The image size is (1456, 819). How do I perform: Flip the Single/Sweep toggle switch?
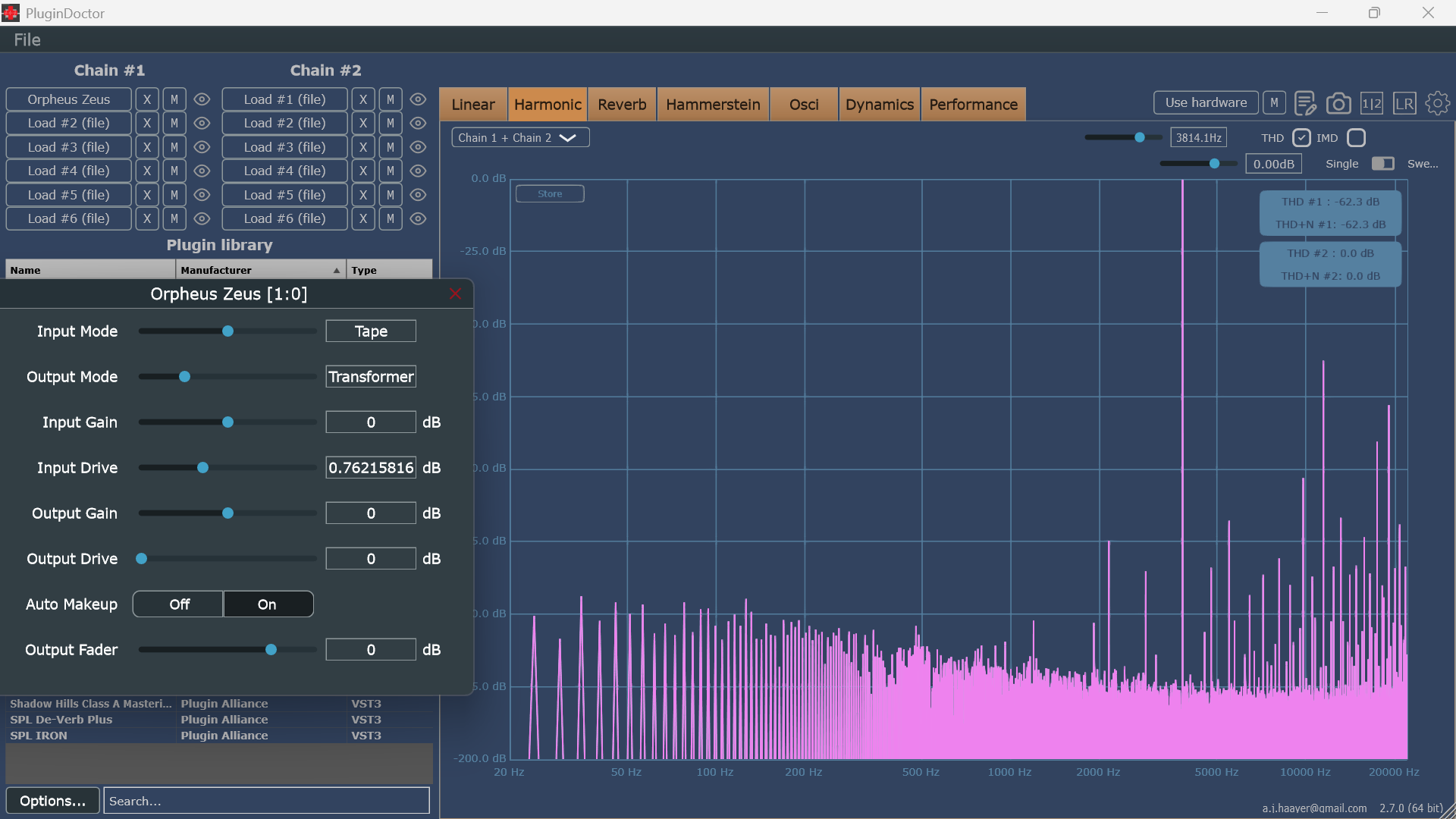(x=1382, y=164)
